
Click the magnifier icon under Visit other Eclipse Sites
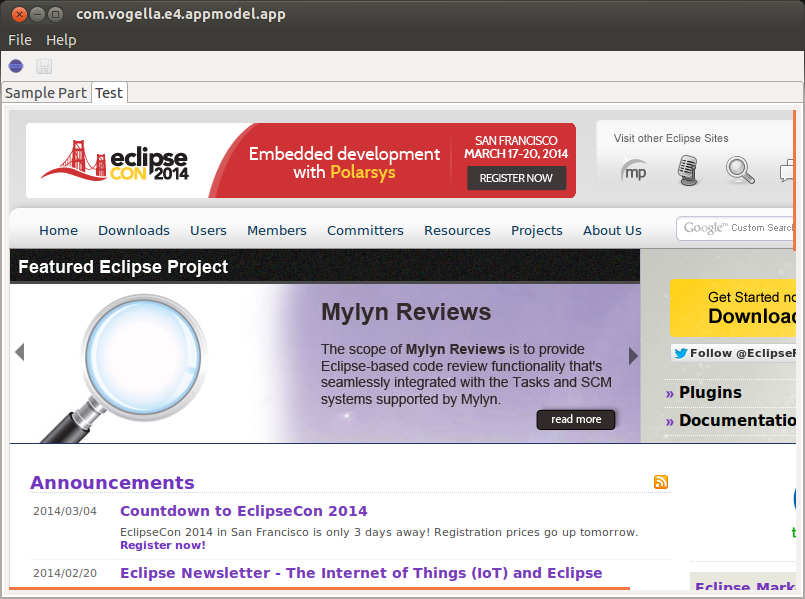click(x=740, y=170)
